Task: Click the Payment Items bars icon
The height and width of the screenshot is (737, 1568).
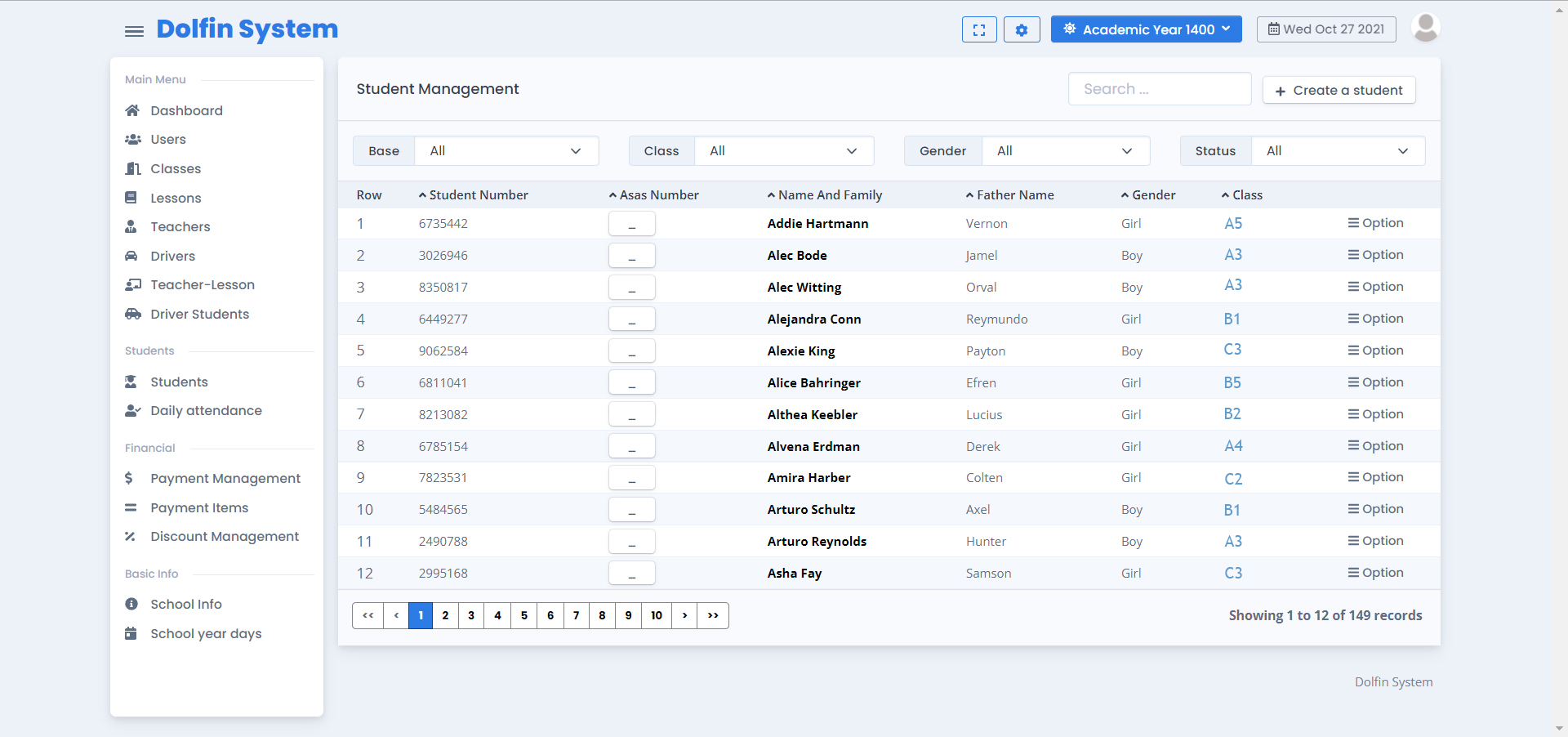Action: 131,507
